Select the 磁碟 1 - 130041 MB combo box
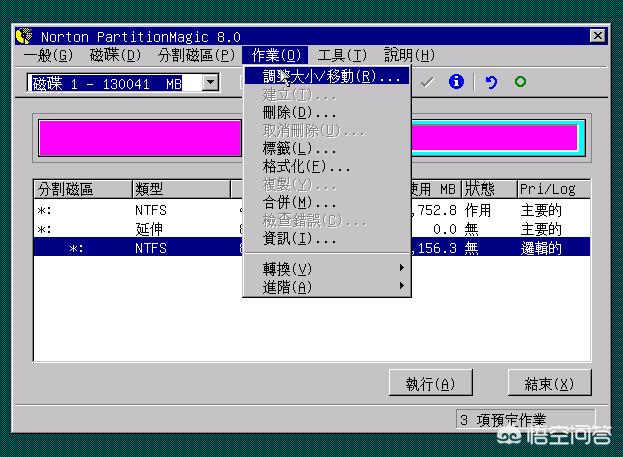Image resolution: width=623 pixels, height=457 pixels. 123,83
